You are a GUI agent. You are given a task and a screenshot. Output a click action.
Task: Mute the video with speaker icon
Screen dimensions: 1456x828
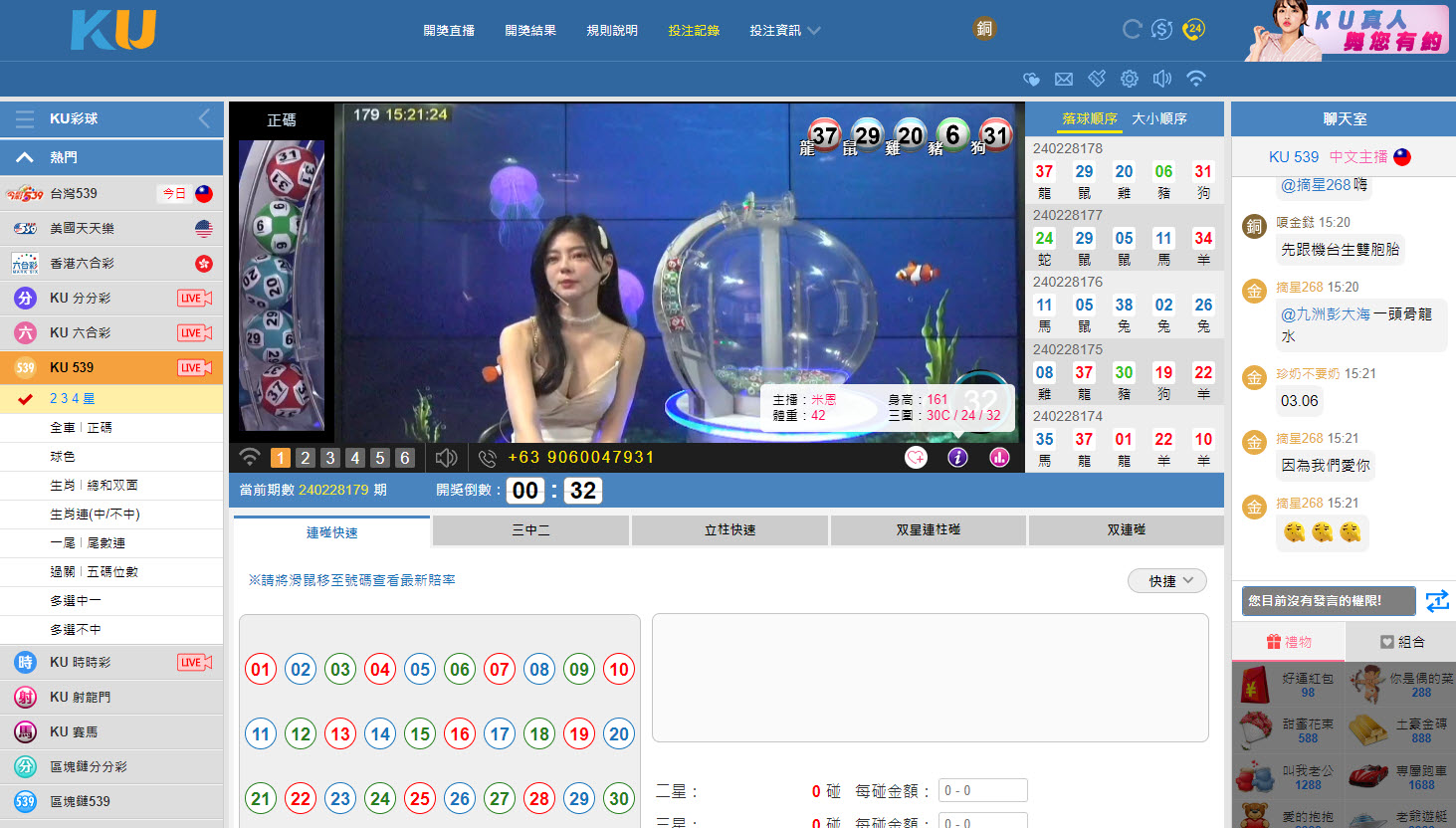click(447, 458)
